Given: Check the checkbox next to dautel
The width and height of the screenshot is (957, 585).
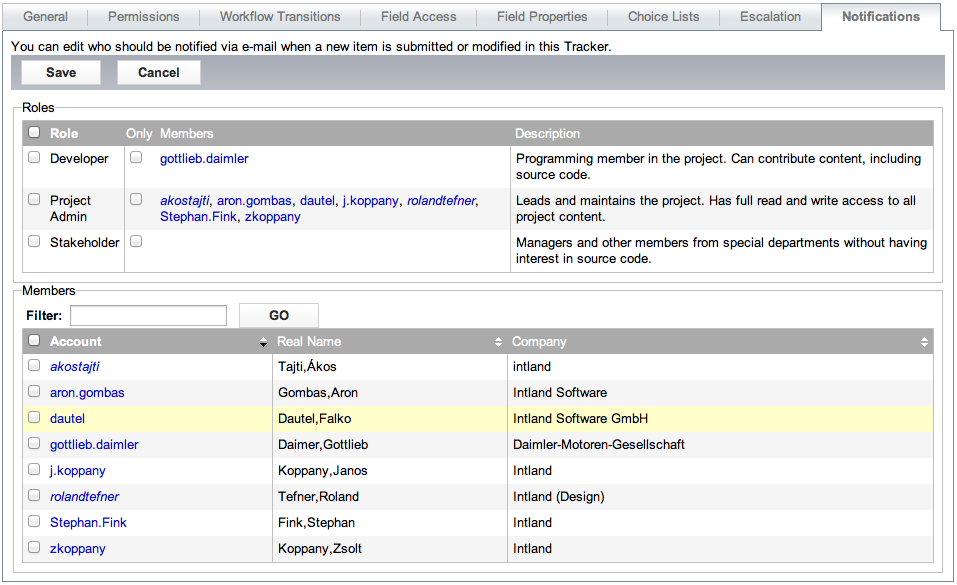Looking at the screenshot, I should pos(33,417).
